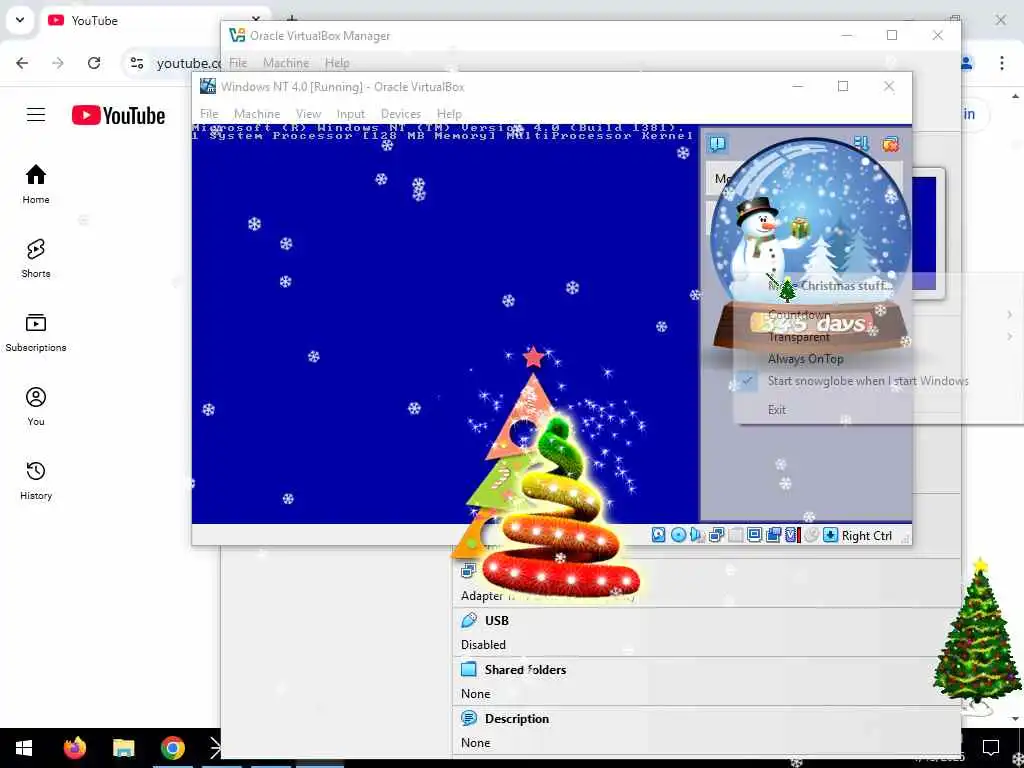Toggle Always OnTop in snowglobe menu
This screenshot has width=1024, height=768.
coord(805,359)
